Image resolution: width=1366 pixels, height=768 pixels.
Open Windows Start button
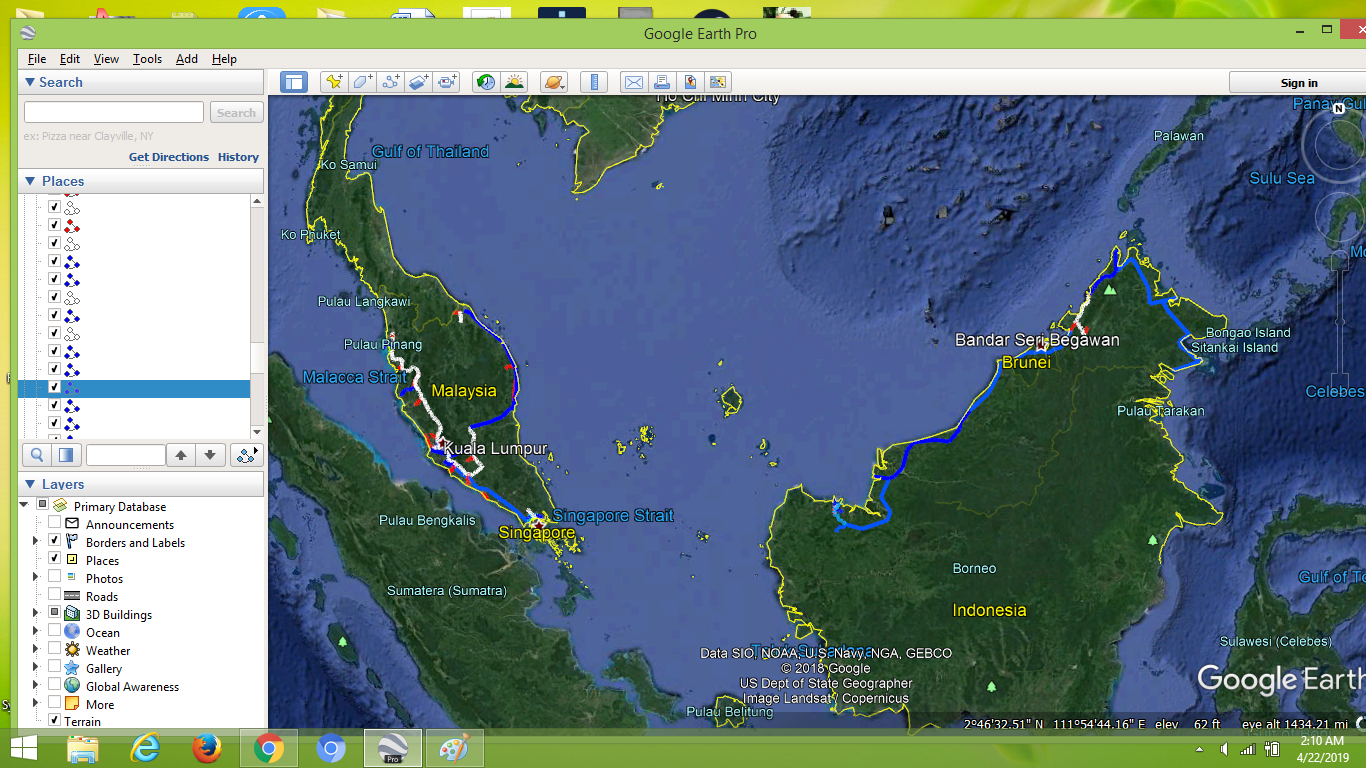(24, 748)
